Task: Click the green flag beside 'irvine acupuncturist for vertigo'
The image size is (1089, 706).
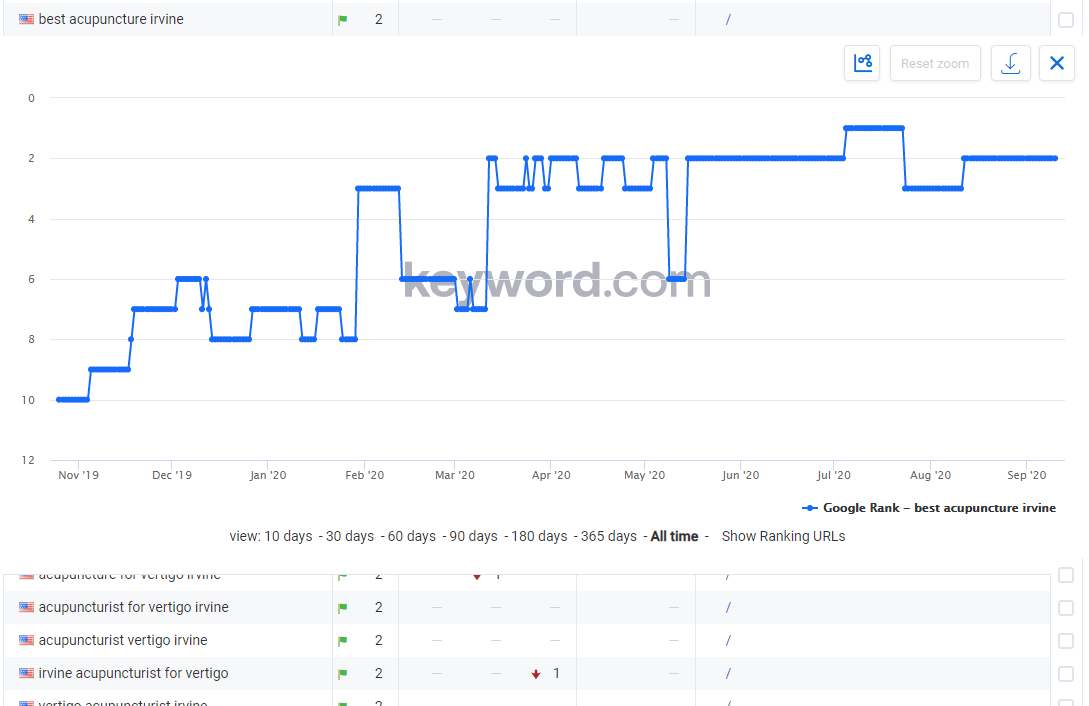Action: [x=340, y=673]
